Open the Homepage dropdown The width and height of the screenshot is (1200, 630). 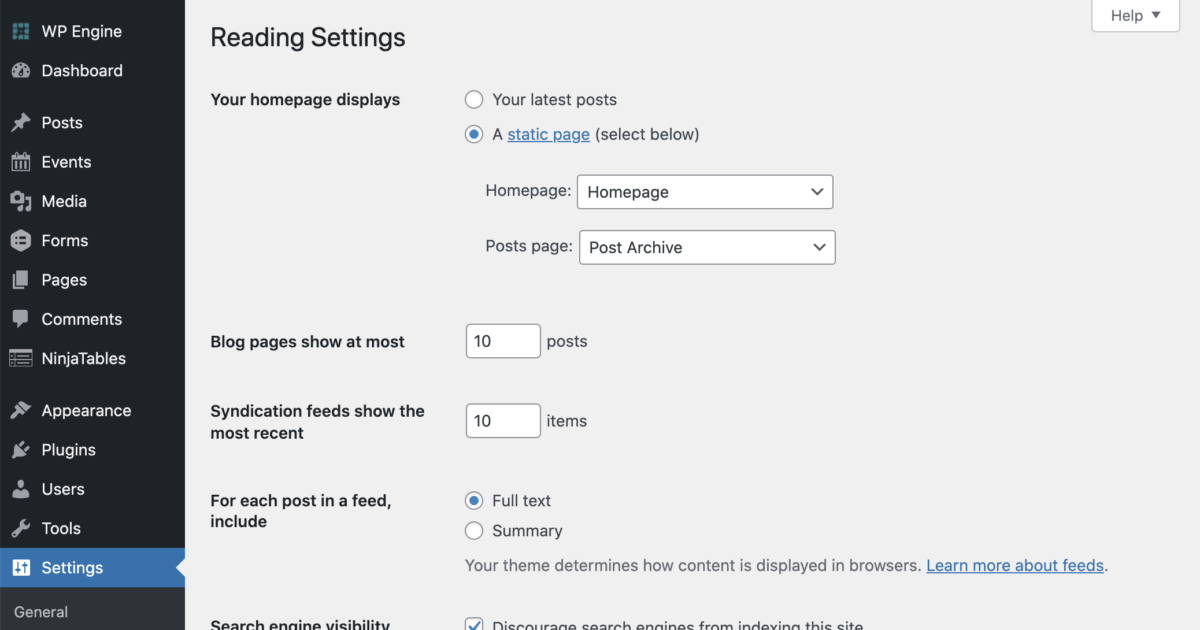704,191
